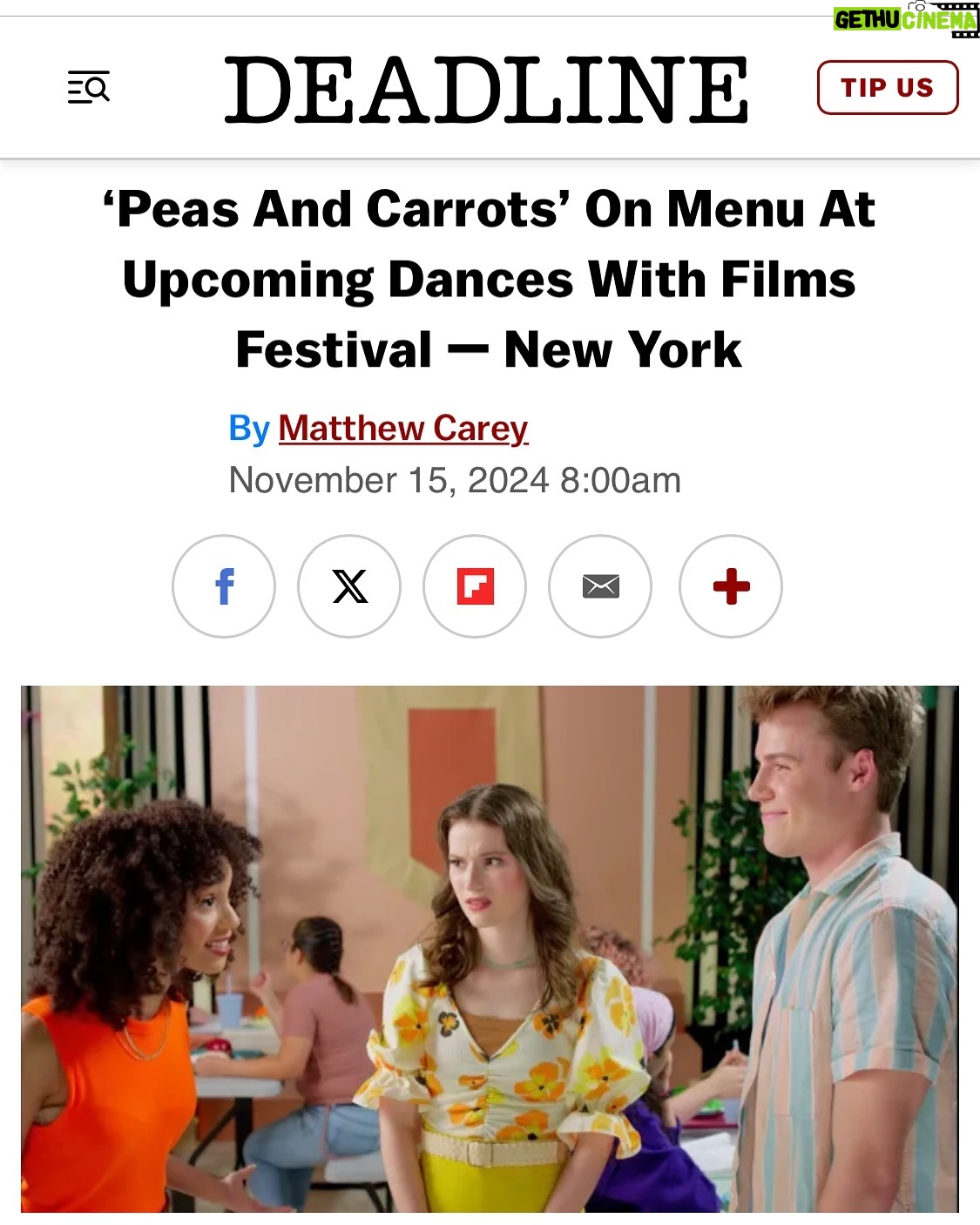
Task: Click the TIP US button
Action: [x=888, y=87]
